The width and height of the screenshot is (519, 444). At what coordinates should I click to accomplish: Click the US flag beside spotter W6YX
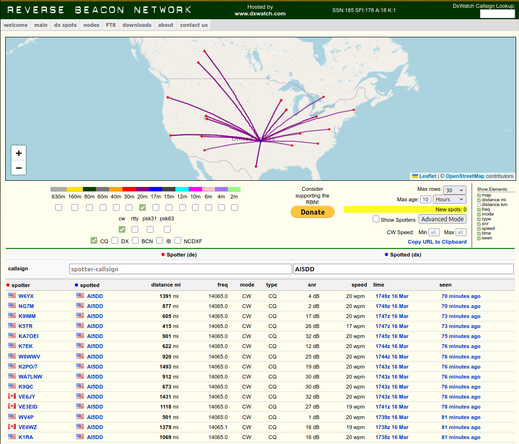pyautogui.click(x=12, y=295)
